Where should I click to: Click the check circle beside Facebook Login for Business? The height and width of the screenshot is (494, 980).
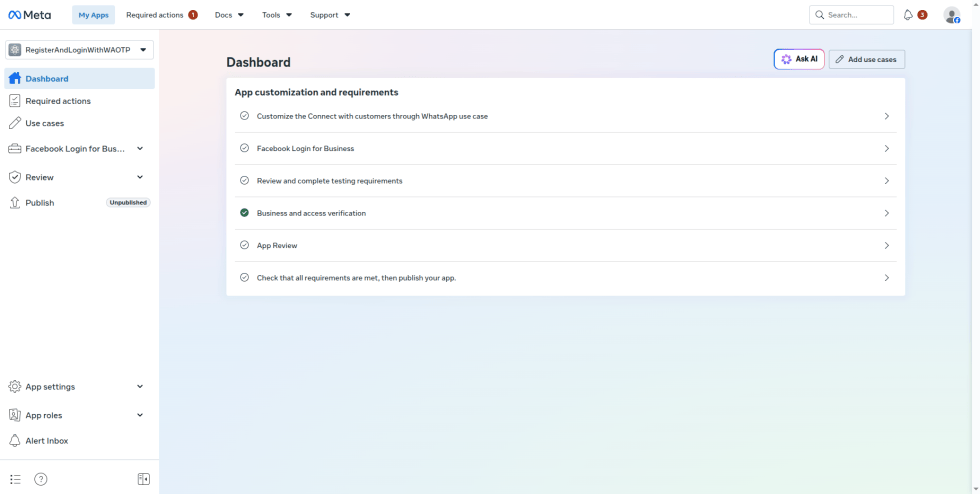pyautogui.click(x=244, y=148)
